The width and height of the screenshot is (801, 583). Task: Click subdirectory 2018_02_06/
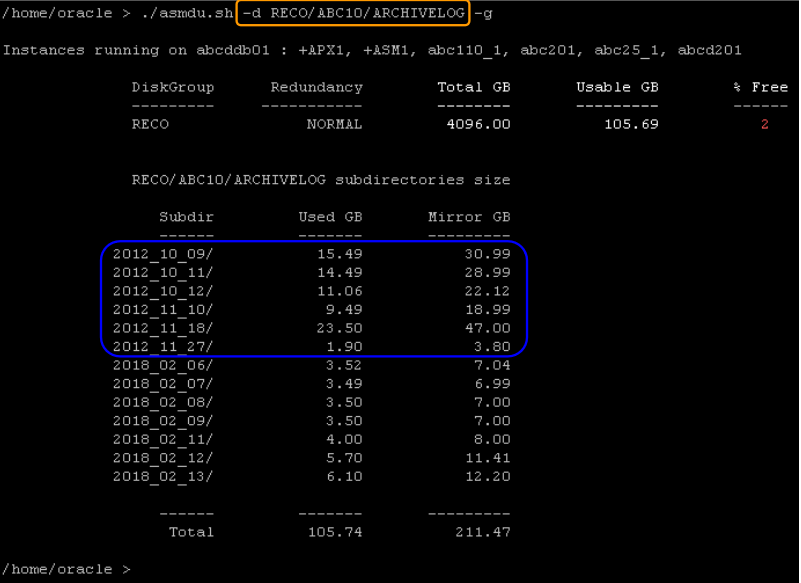tap(162, 365)
